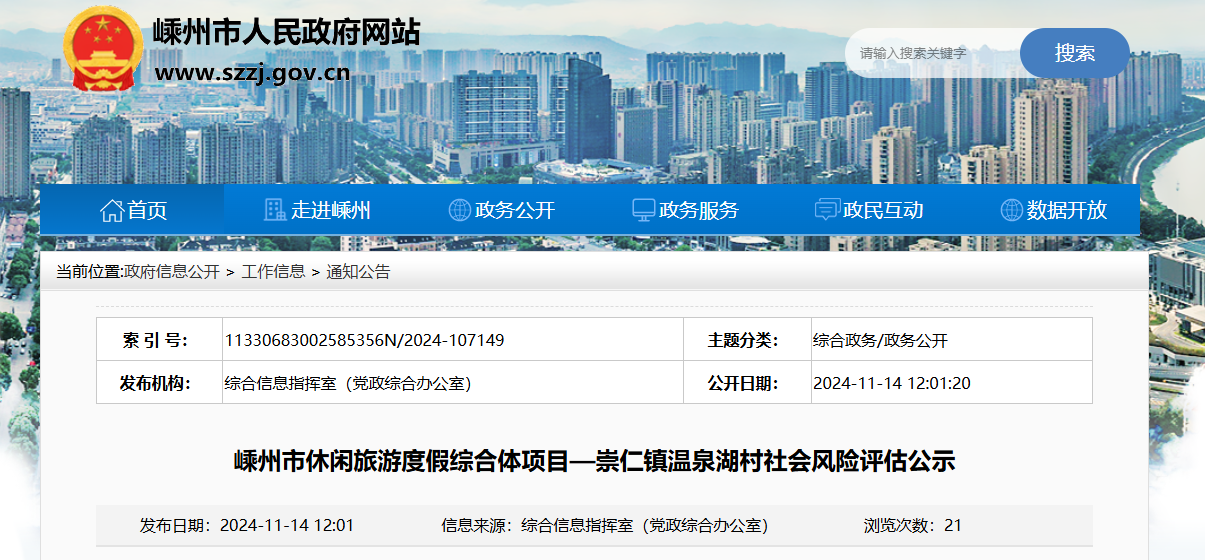This screenshot has width=1205, height=560.
Task: Click the 发布机构 label cell
Action: click(x=159, y=383)
